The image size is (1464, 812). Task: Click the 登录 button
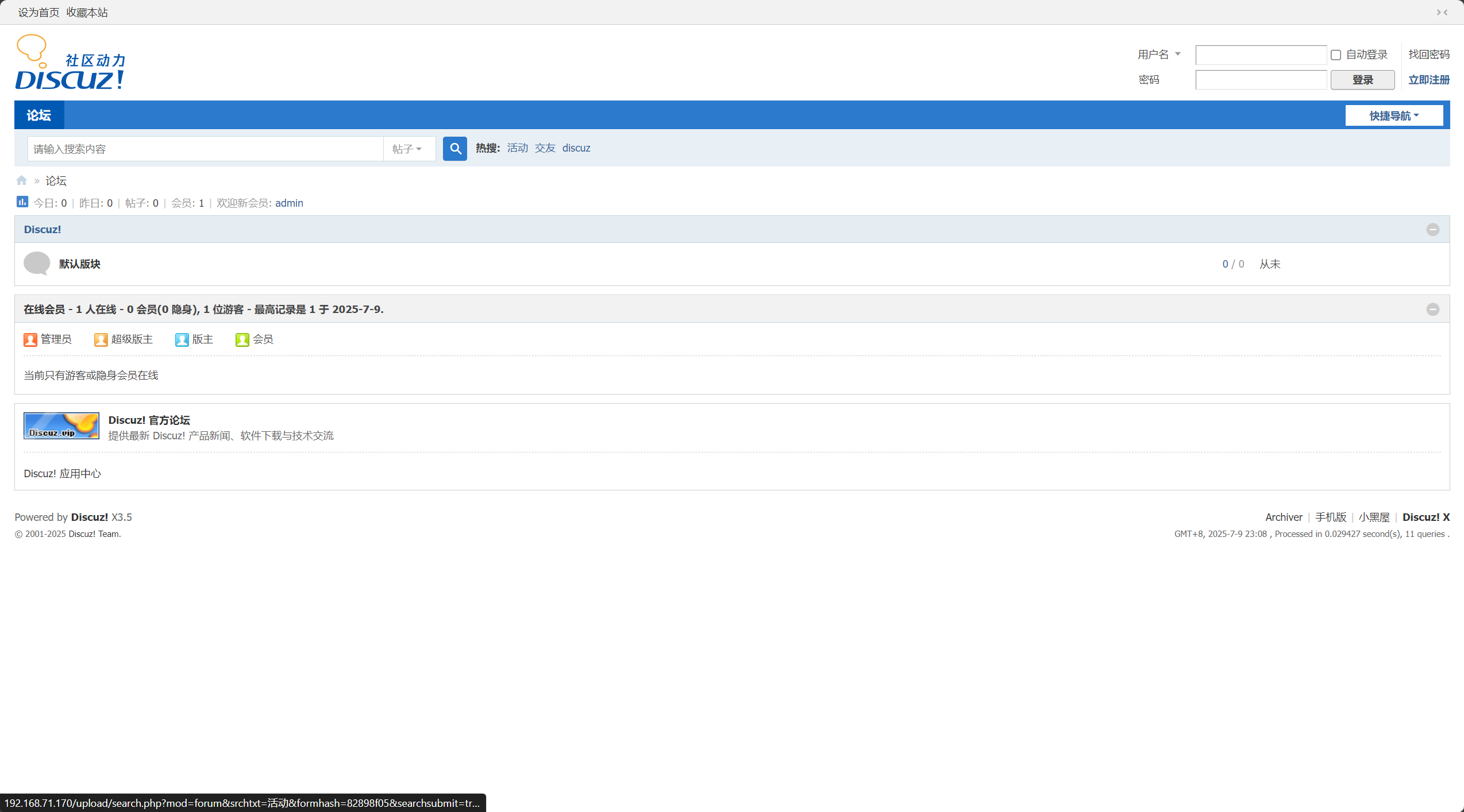click(x=1362, y=80)
